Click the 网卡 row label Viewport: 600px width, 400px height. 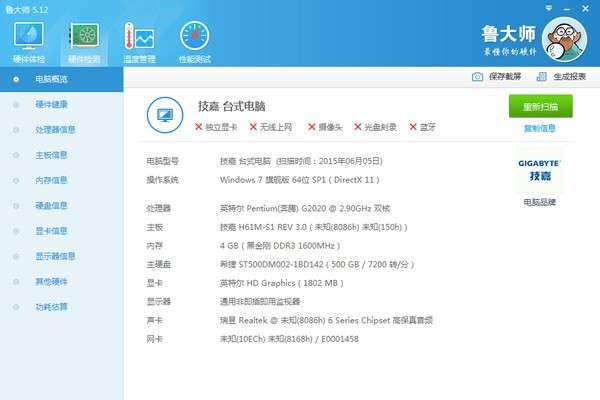pyautogui.click(x=155, y=339)
